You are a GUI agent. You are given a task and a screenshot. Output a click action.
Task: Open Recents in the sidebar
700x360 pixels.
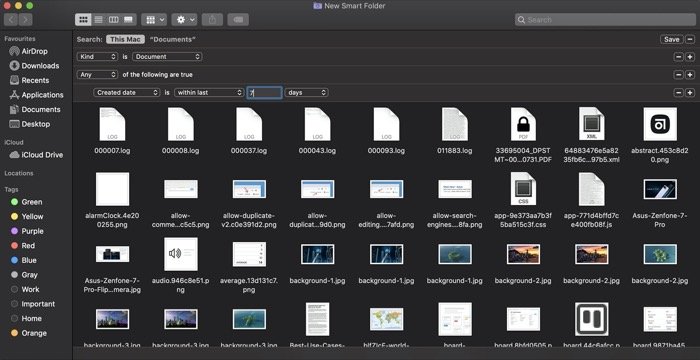(29, 80)
